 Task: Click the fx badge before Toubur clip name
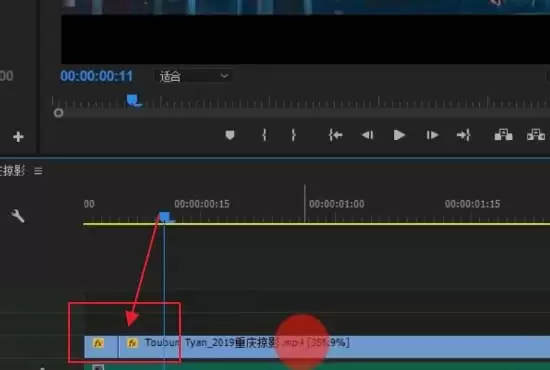click(132, 343)
